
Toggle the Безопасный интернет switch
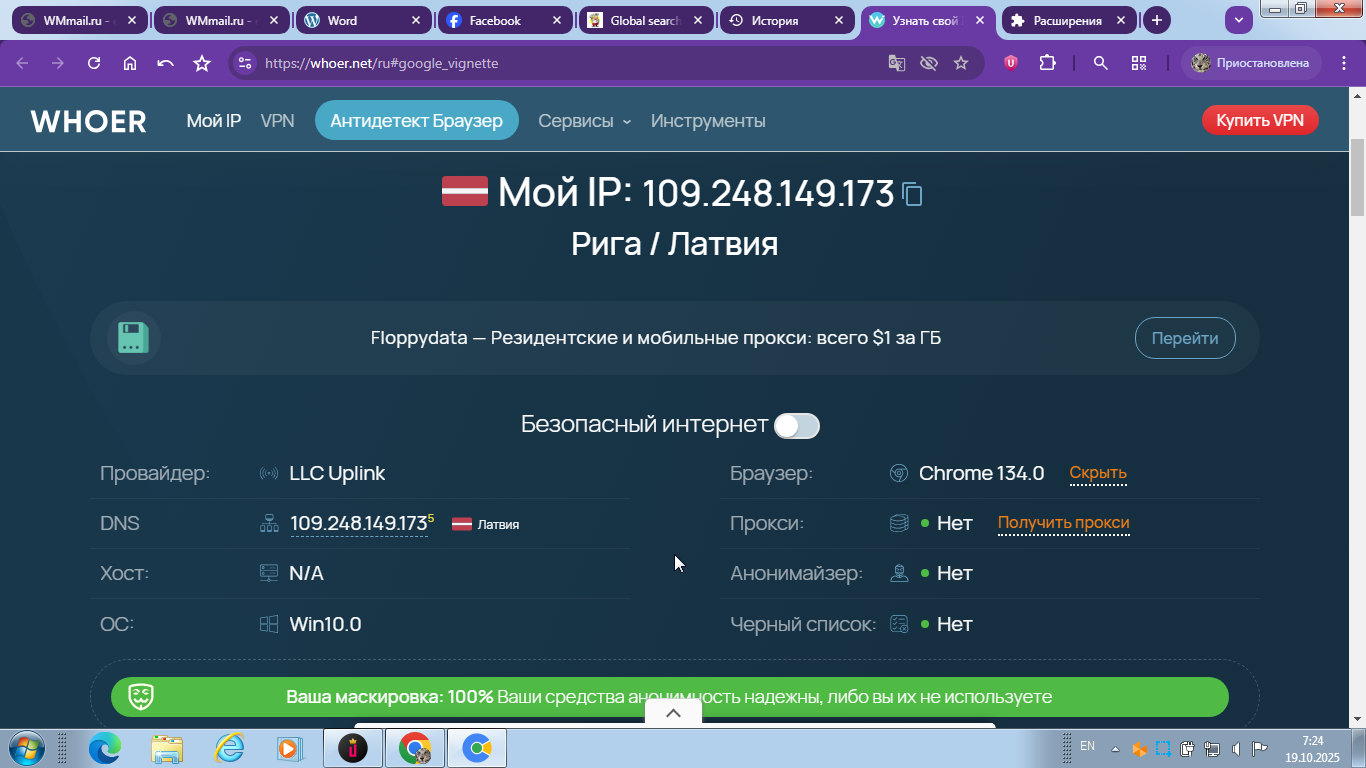[797, 426]
